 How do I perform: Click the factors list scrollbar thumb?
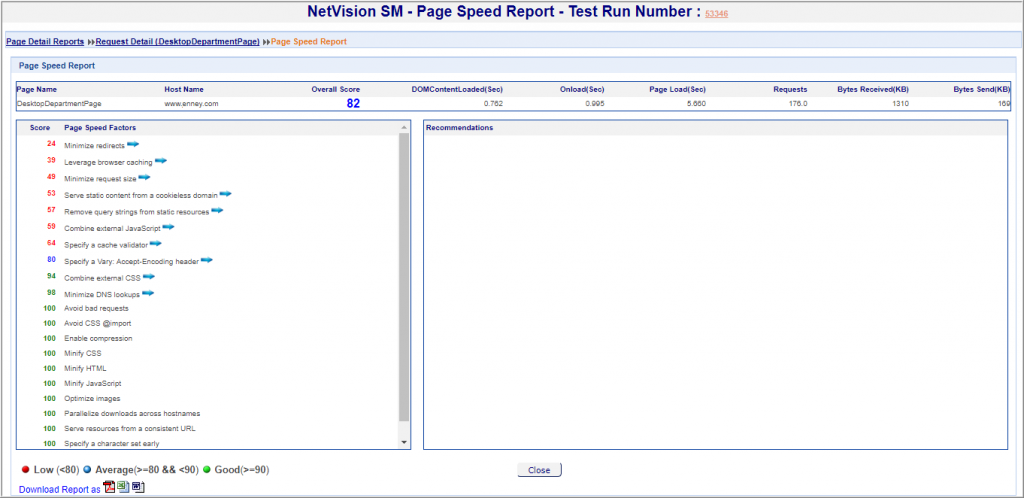pos(404,277)
